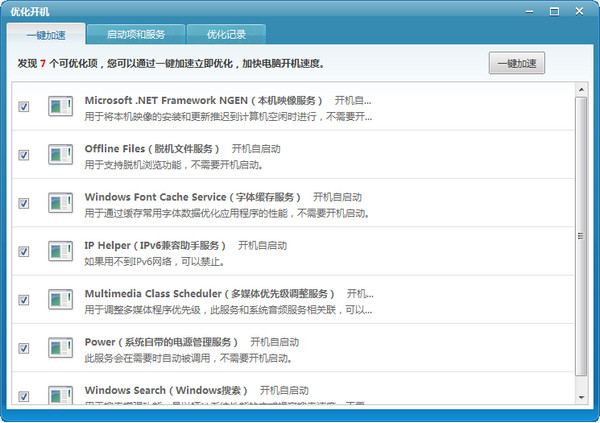Uncheck the Microsoft .NET Framework NGEN checkbox
The image size is (600, 423).
point(24,106)
